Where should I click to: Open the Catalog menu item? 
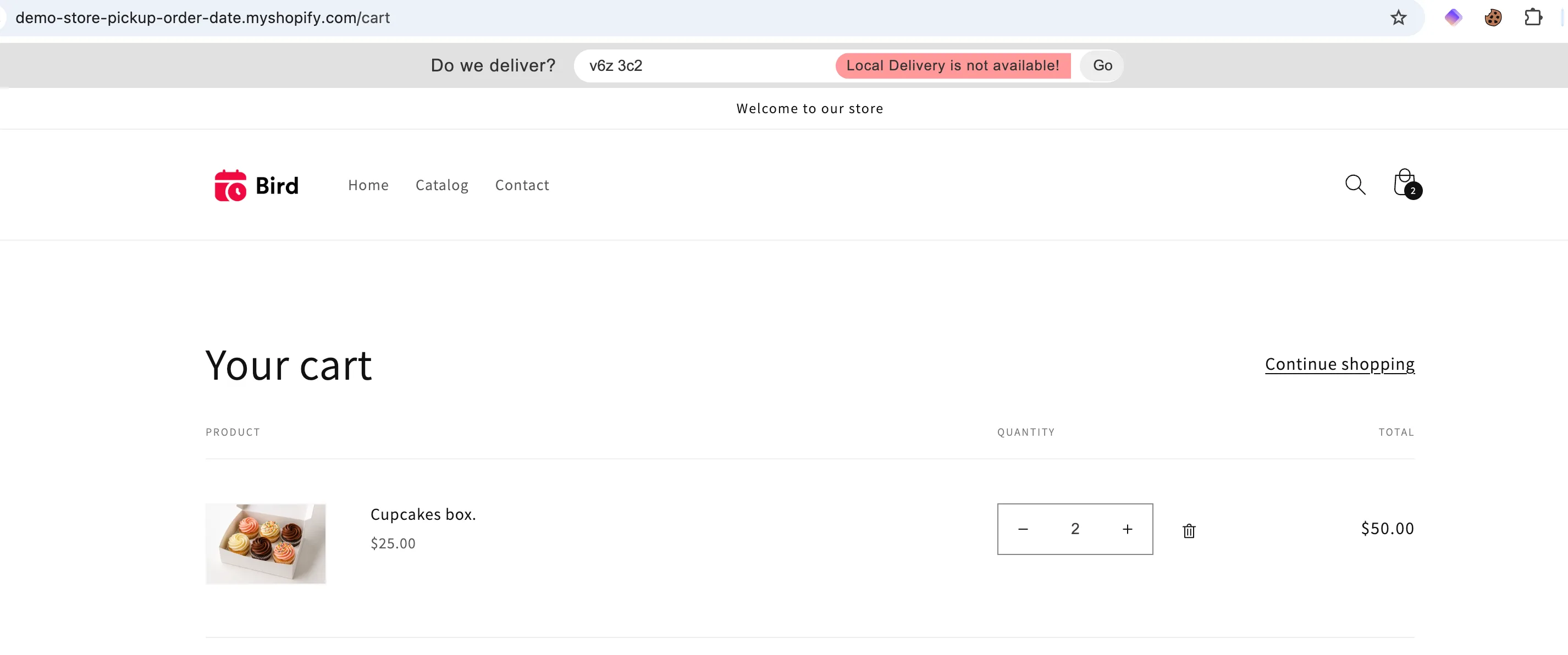tap(441, 185)
